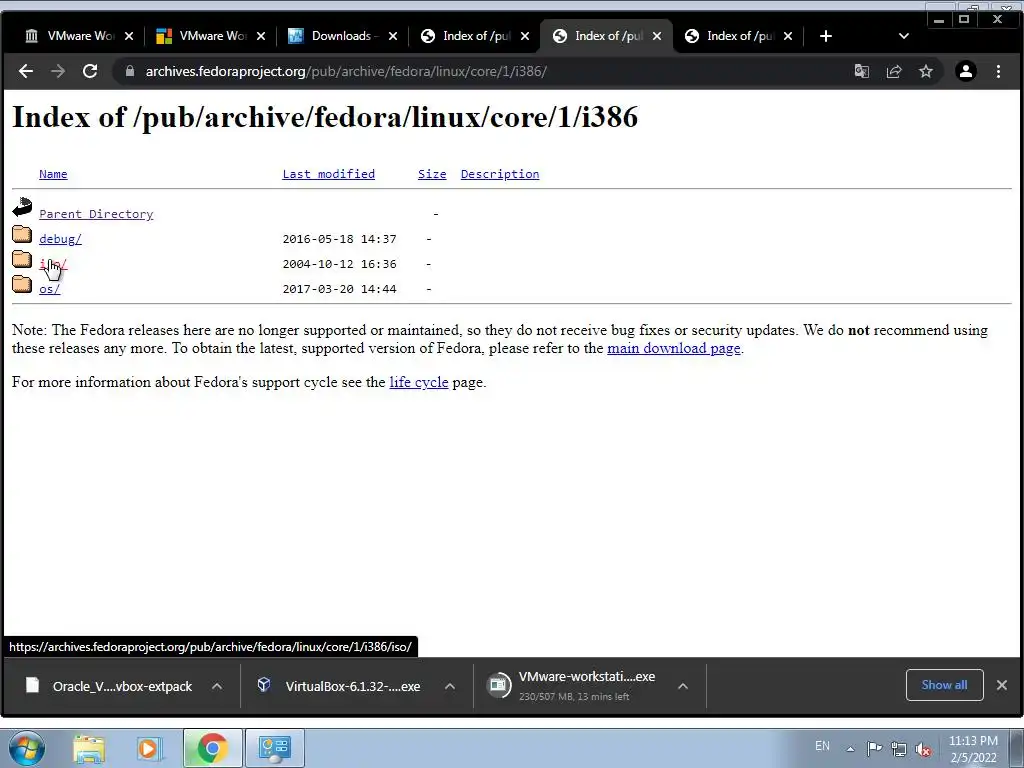
Task: Click the Chrome taskbar icon
Action: click(212, 748)
